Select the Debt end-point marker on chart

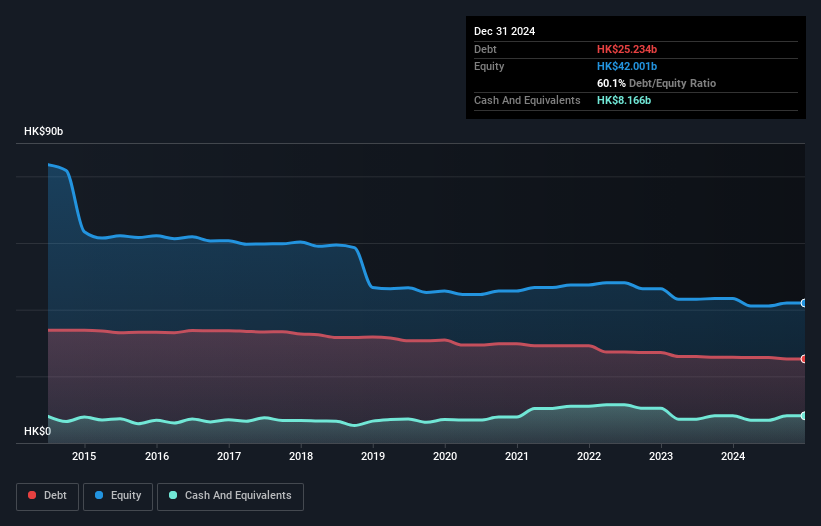(803, 359)
